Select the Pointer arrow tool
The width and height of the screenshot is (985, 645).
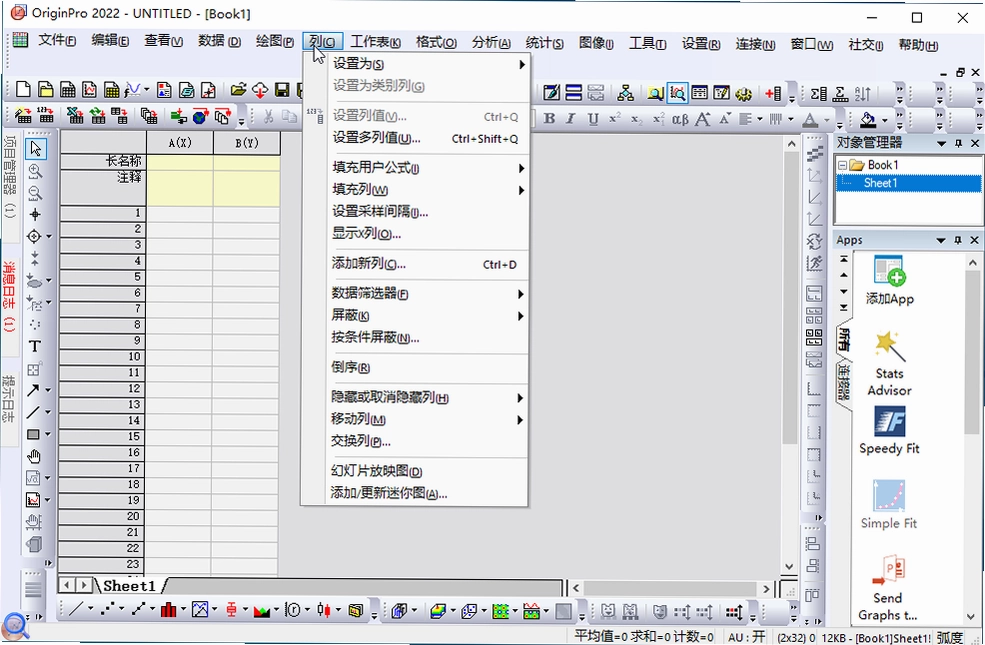[x=35, y=148]
